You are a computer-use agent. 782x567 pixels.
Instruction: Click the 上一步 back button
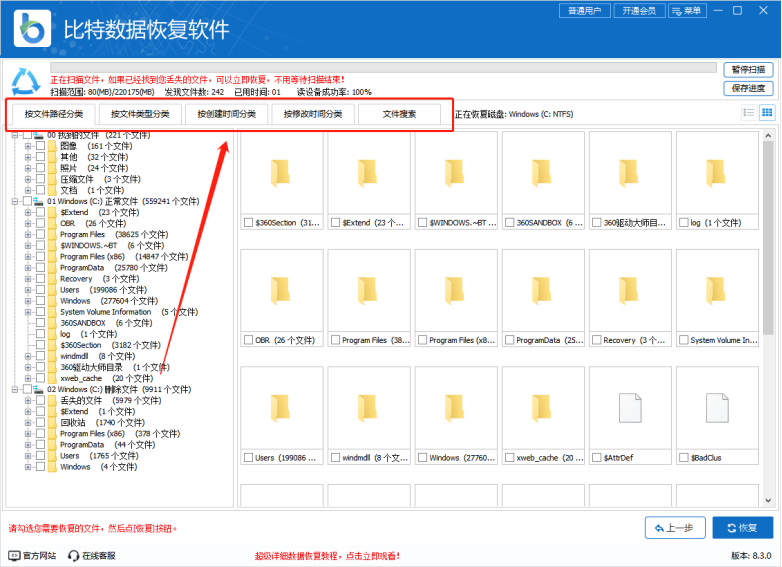point(675,528)
